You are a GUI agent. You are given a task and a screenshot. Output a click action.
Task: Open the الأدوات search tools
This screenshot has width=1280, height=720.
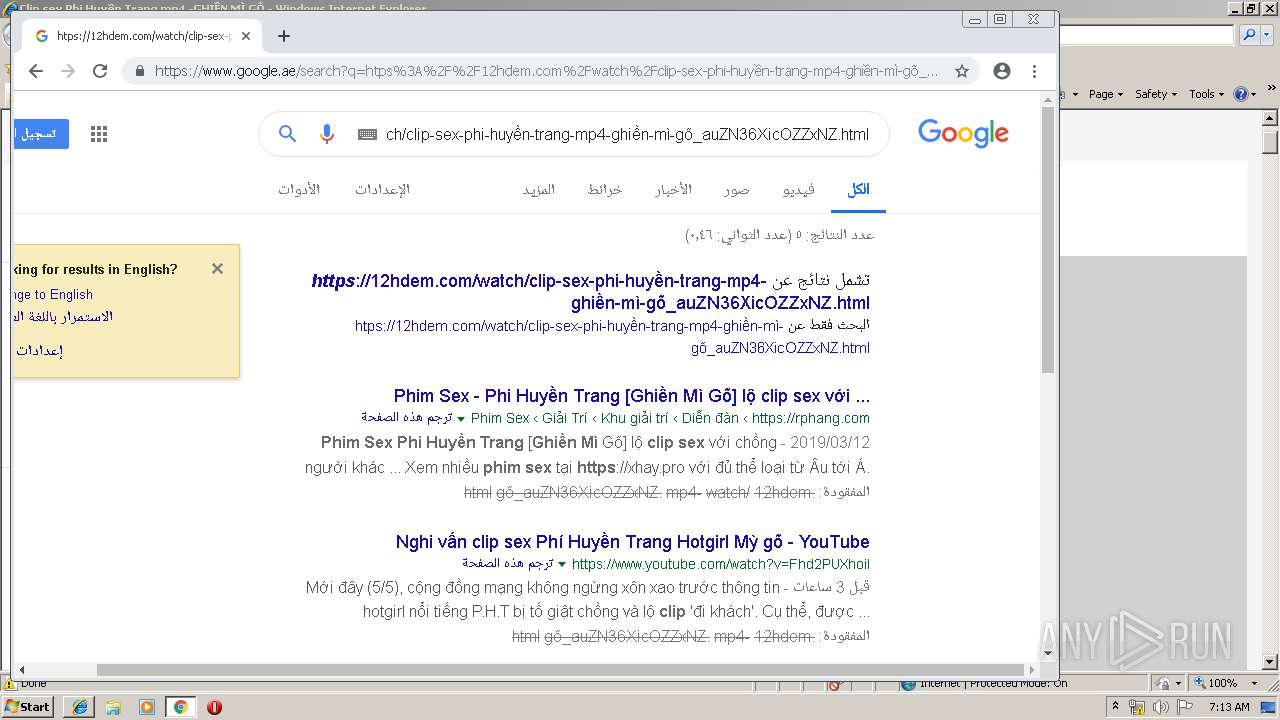299,189
